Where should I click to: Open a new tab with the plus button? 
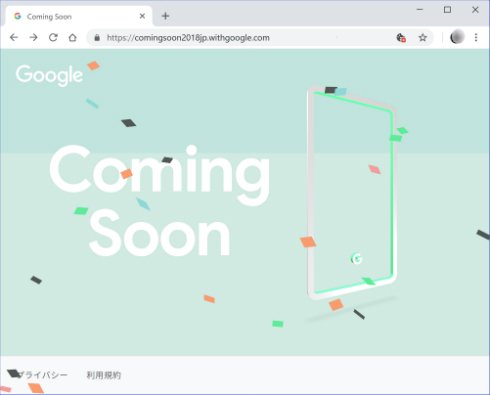coord(165,16)
